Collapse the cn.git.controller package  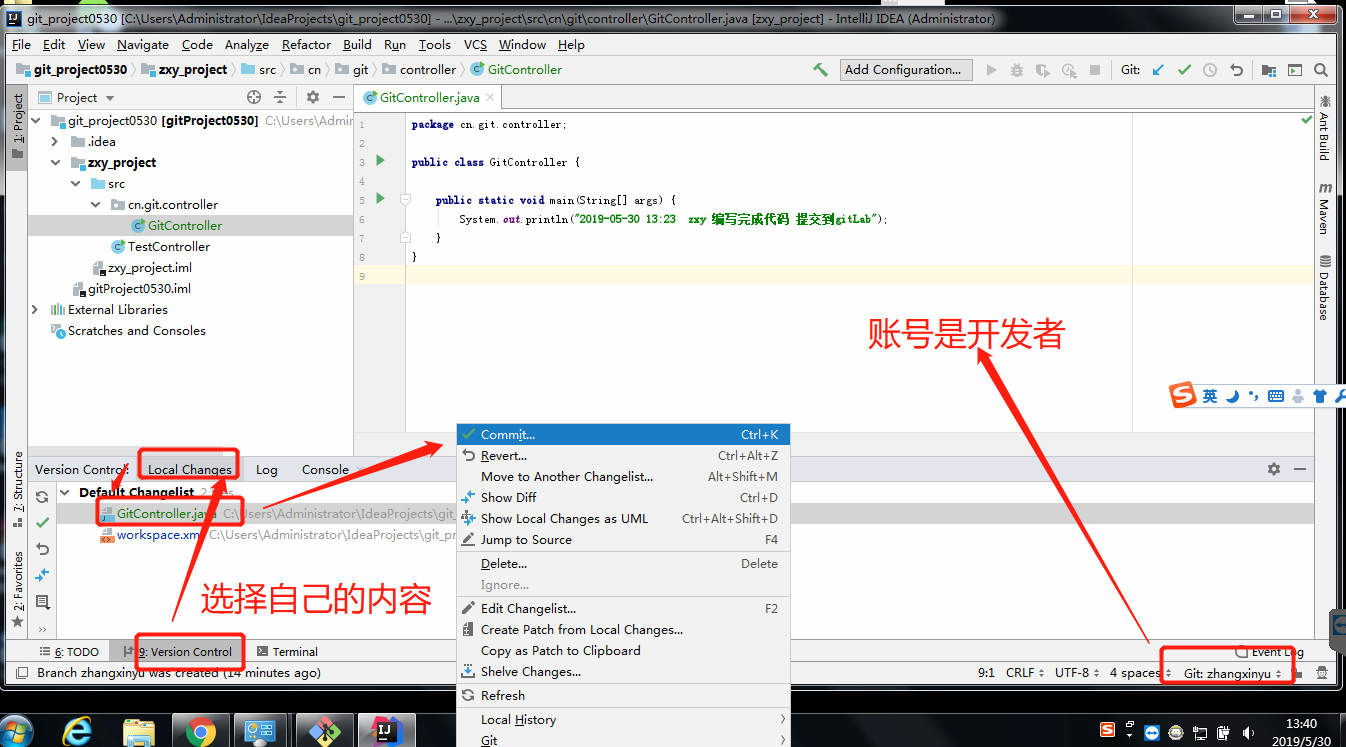[x=95, y=204]
